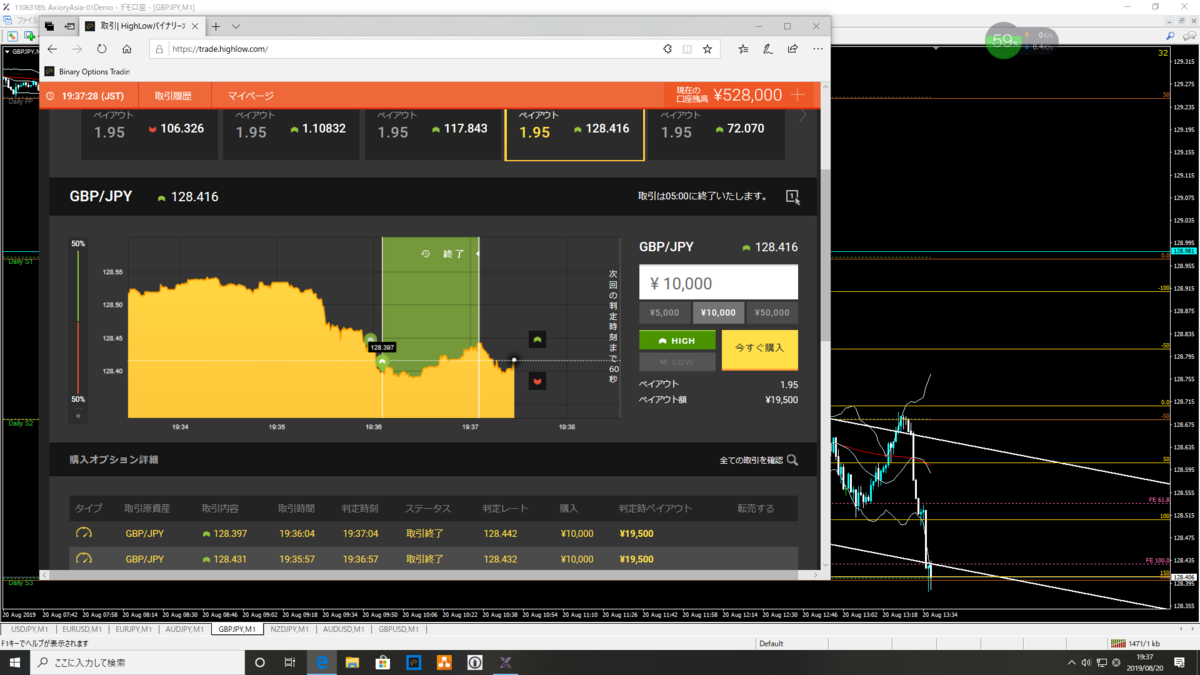Choose the ¥10,000 preset amount
The width and height of the screenshot is (1200, 675).
718,313
